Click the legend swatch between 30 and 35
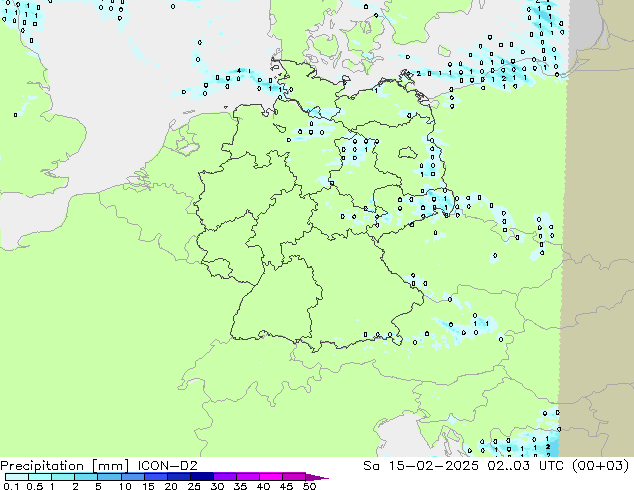Image resolution: width=634 pixels, height=490 pixels. pos(225,477)
